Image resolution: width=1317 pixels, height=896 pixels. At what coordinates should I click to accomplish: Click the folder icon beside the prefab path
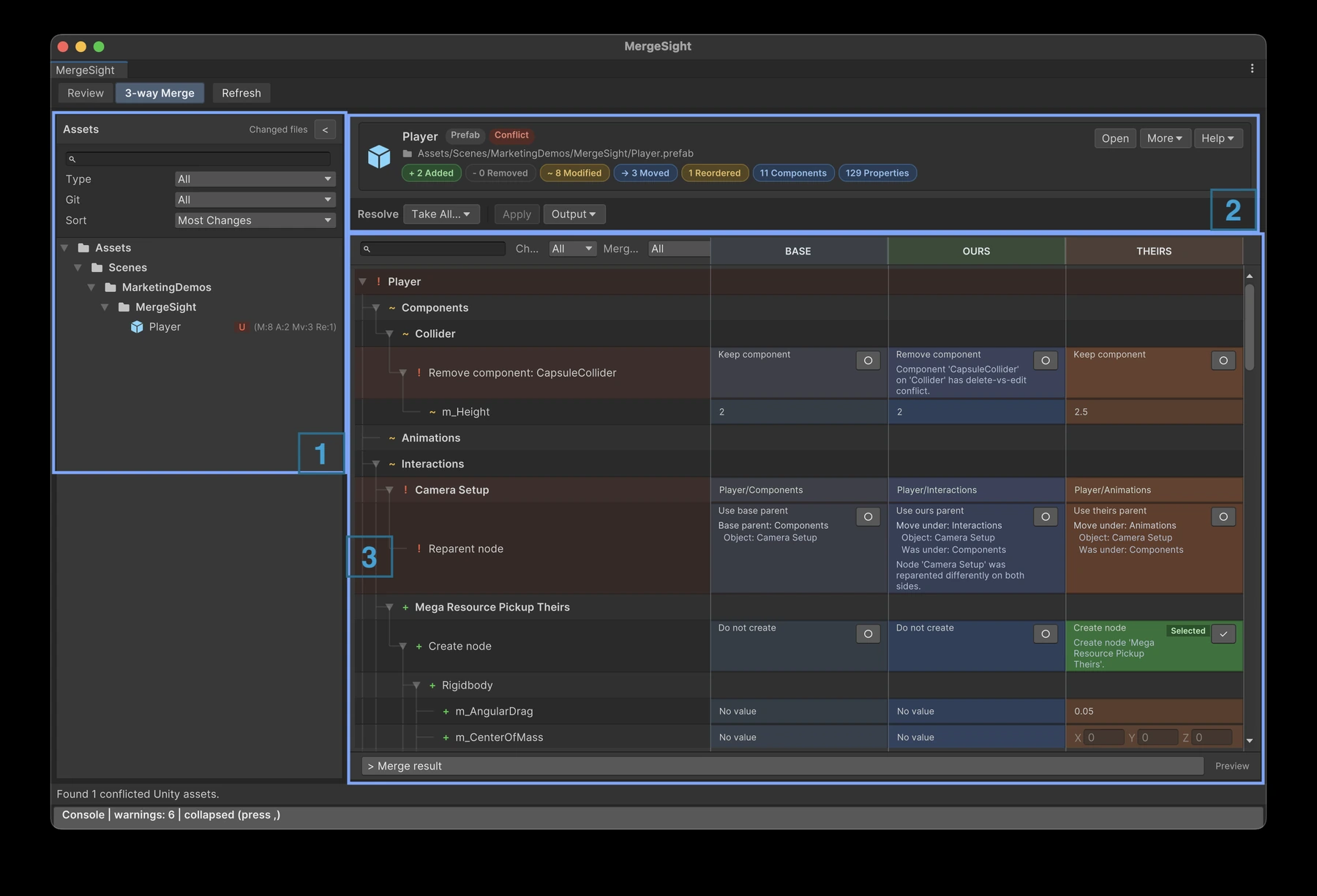tap(408, 154)
